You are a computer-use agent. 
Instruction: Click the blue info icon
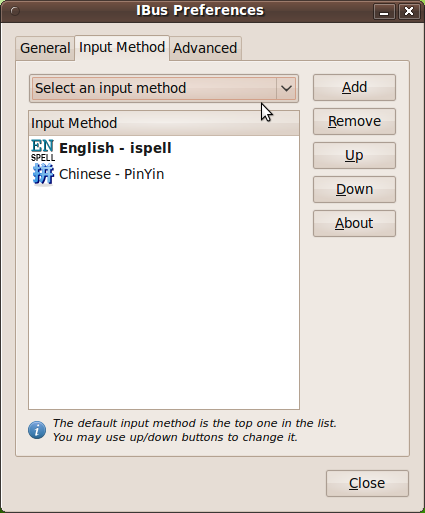point(37,430)
